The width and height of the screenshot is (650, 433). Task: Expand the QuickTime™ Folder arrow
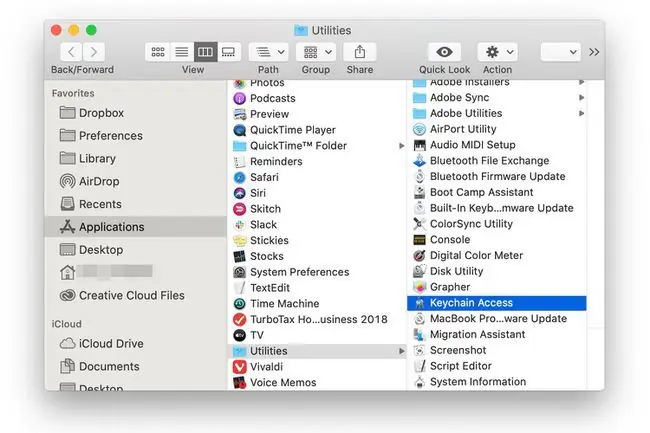[401, 145]
